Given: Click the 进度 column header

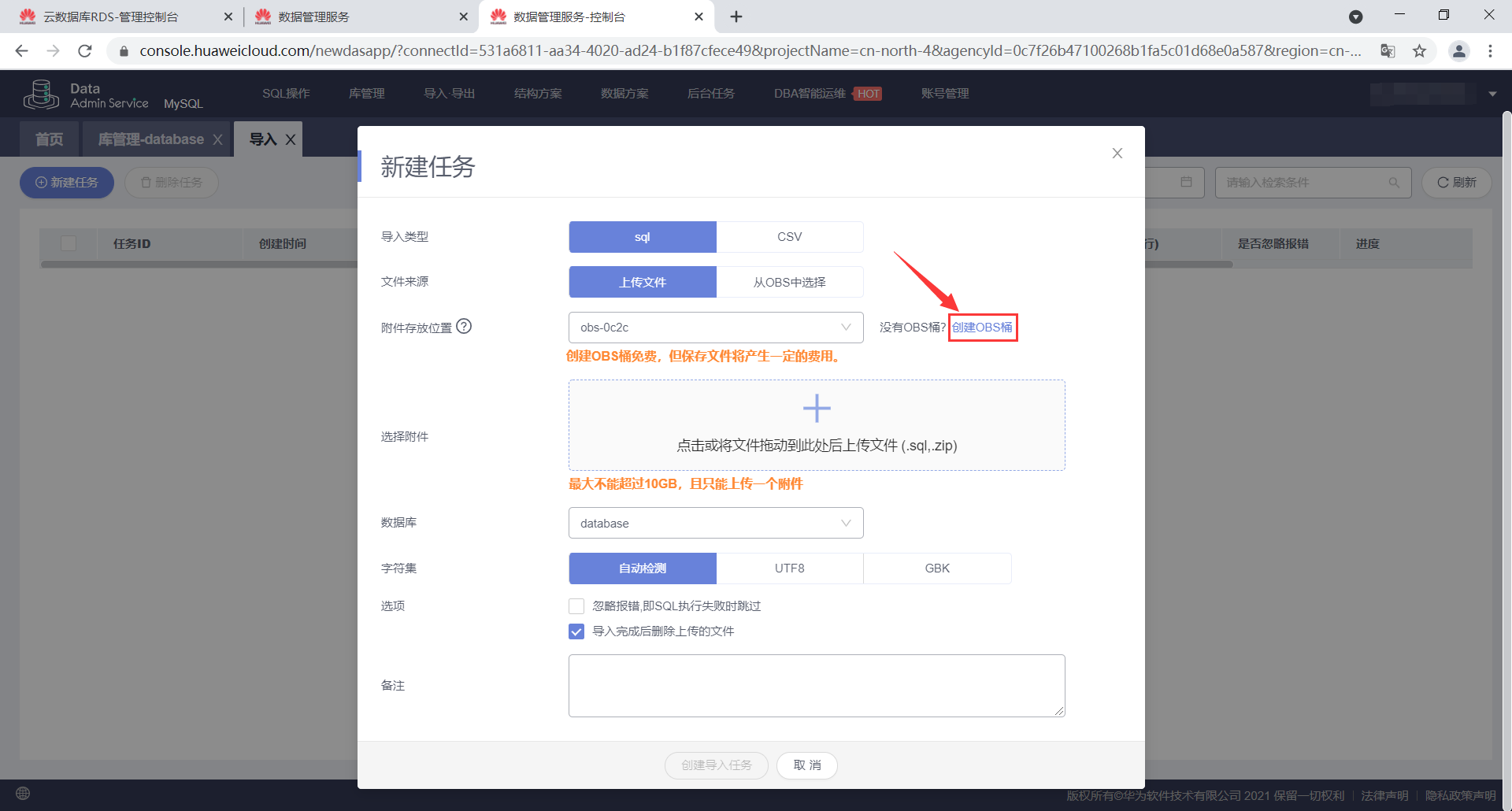Looking at the screenshot, I should tap(1368, 244).
